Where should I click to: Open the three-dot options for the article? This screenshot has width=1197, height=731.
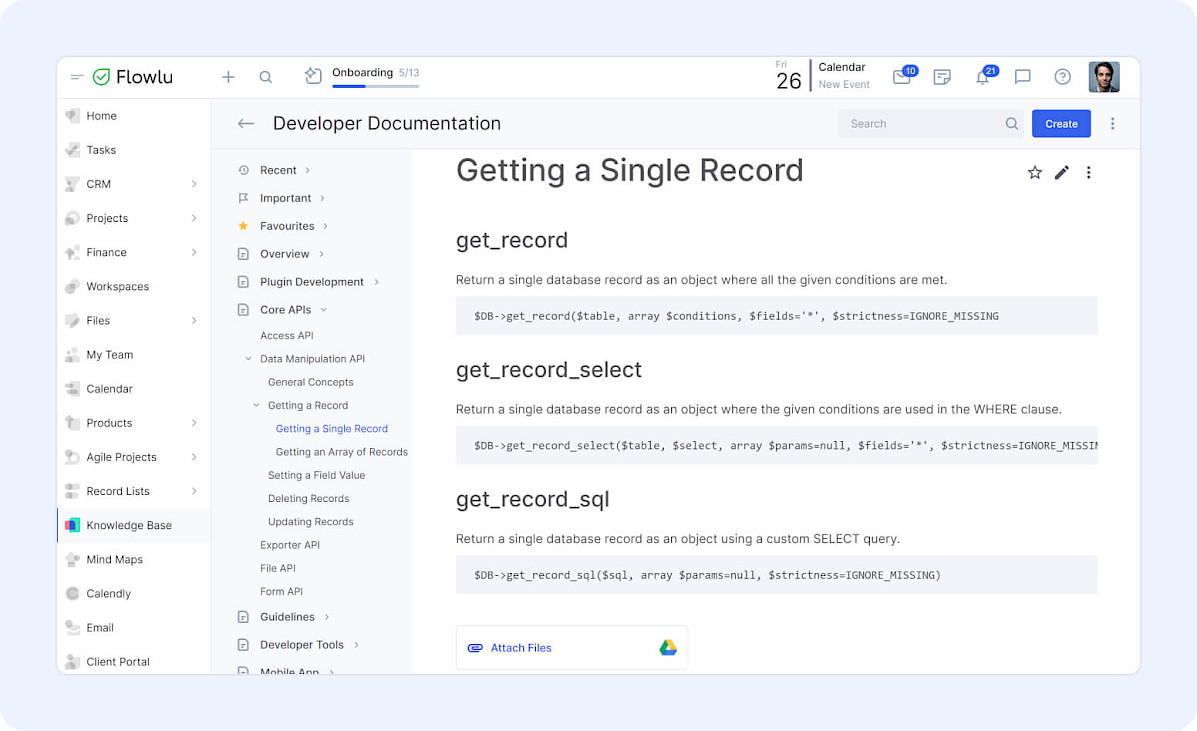point(1088,172)
